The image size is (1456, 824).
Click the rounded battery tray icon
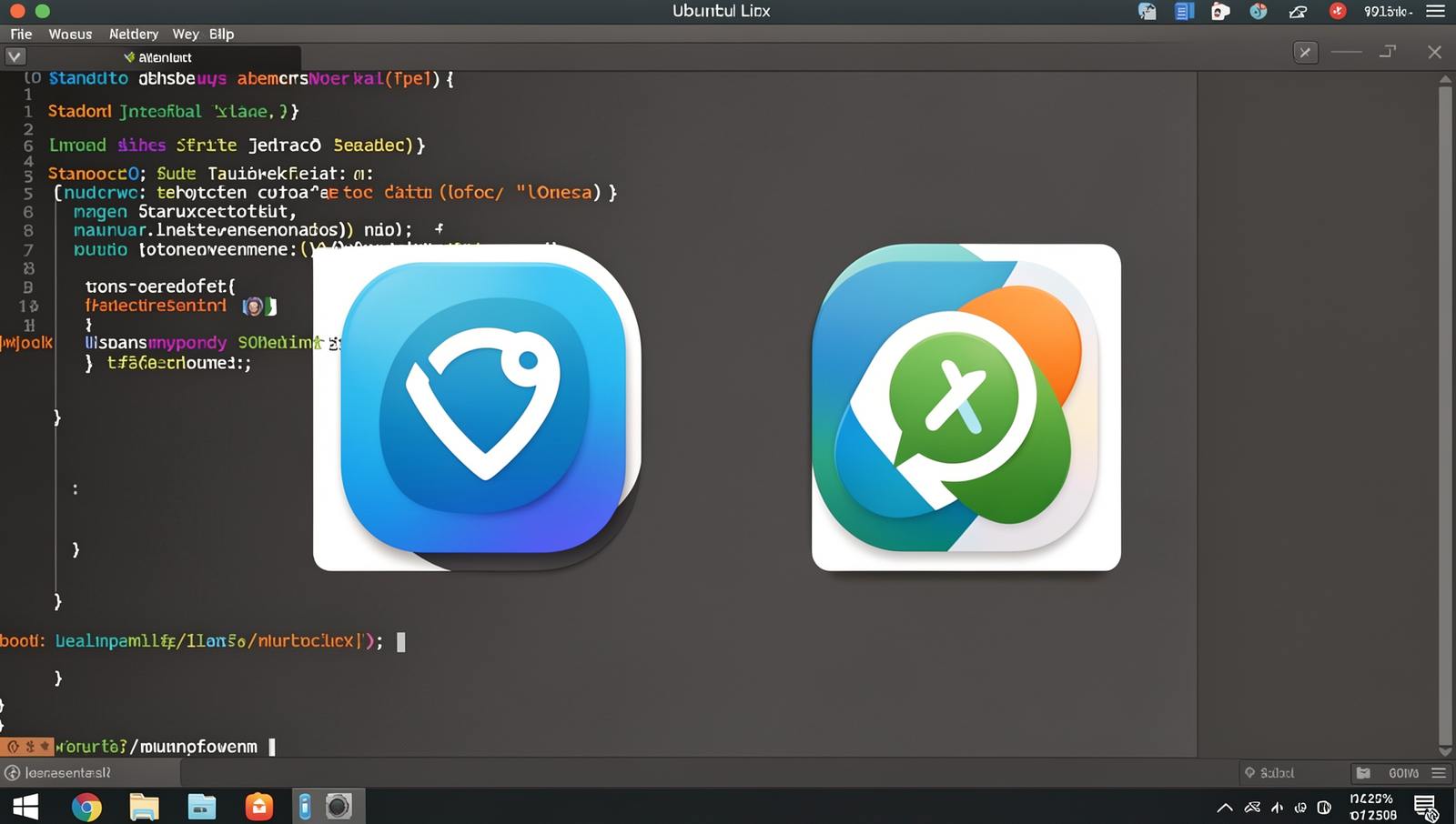[x=1324, y=808]
